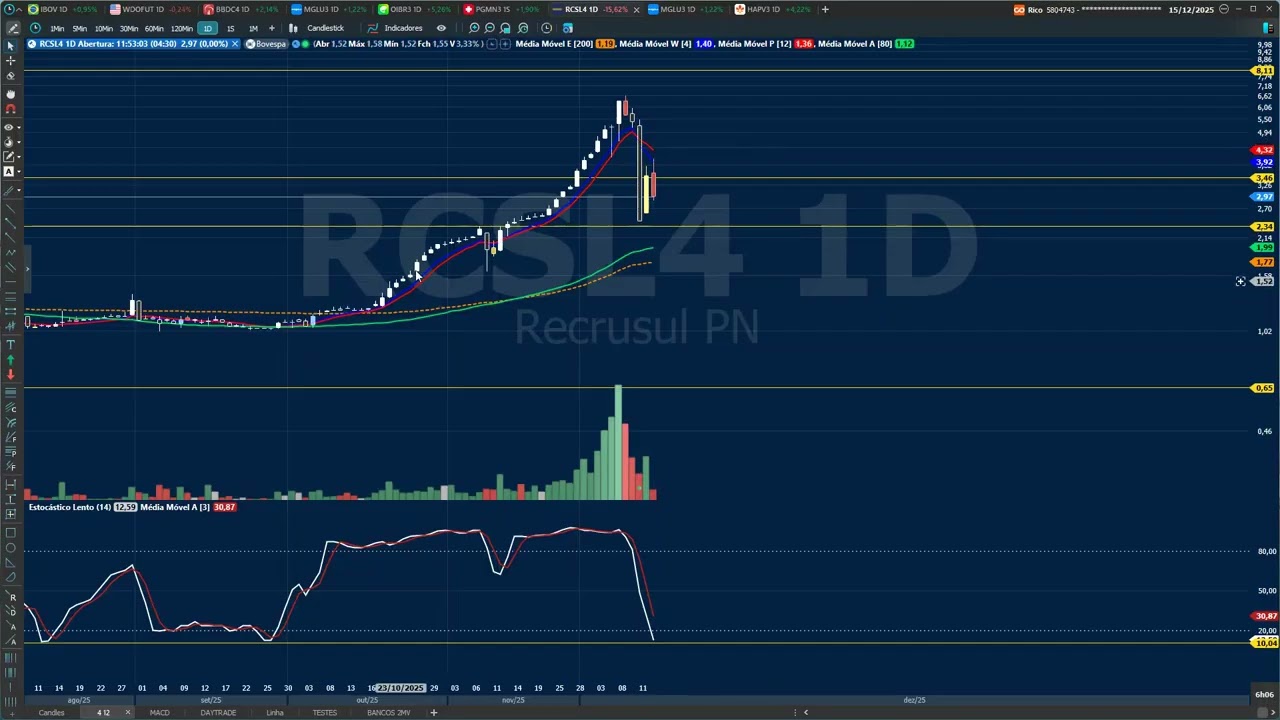Click Média Móvel W [4] indicator label
The width and height of the screenshot is (1280, 720).
655,44
